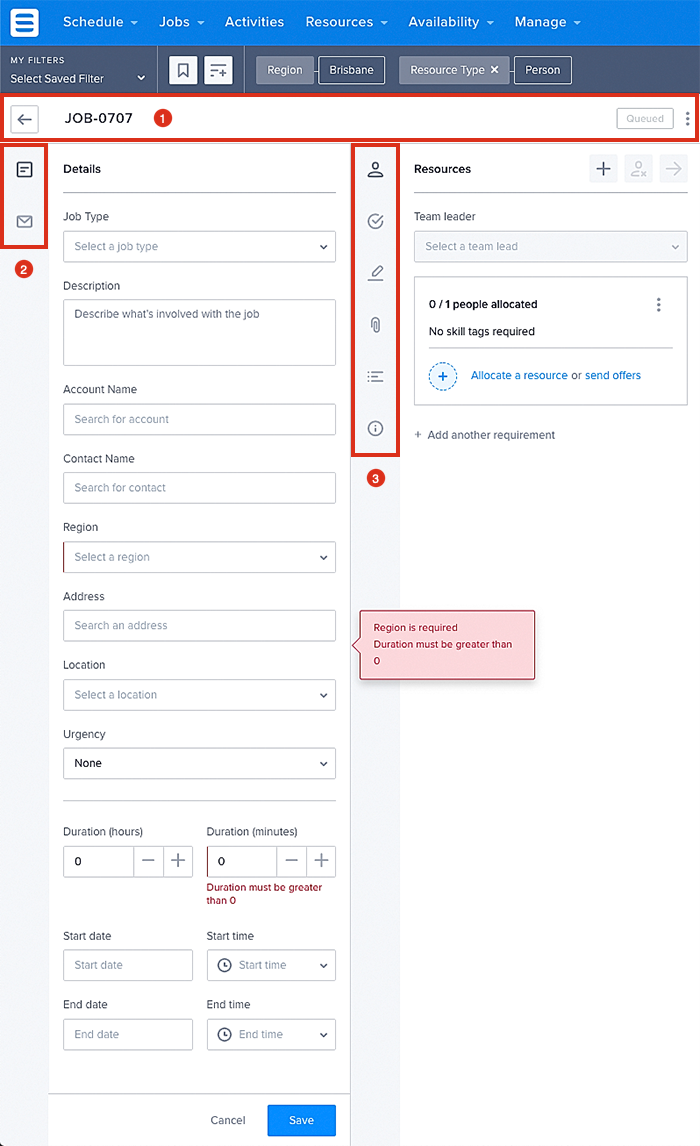Click the plus icon in Resources header

click(x=604, y=169)
